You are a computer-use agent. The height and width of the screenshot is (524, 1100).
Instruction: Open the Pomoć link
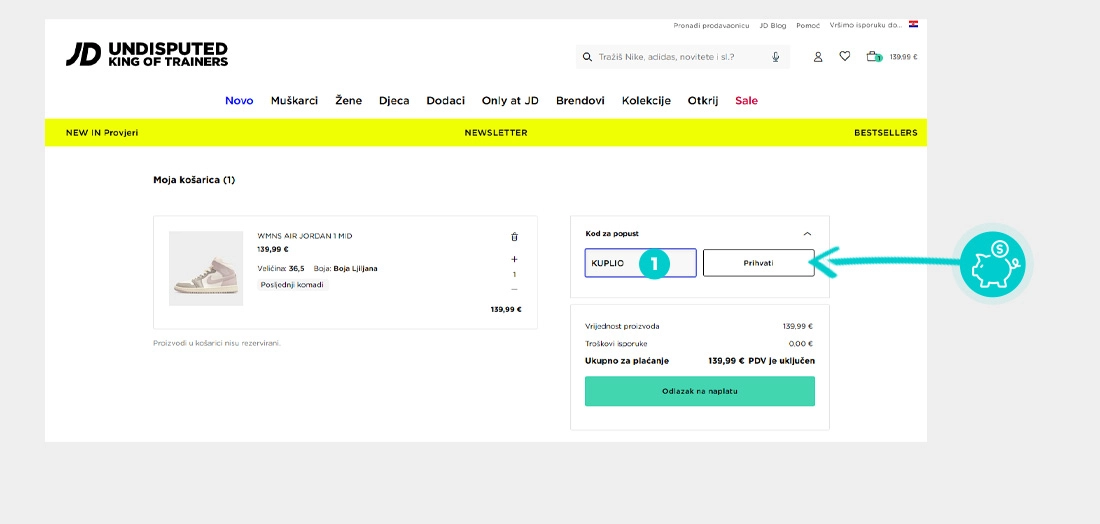(x=808, y=25)
